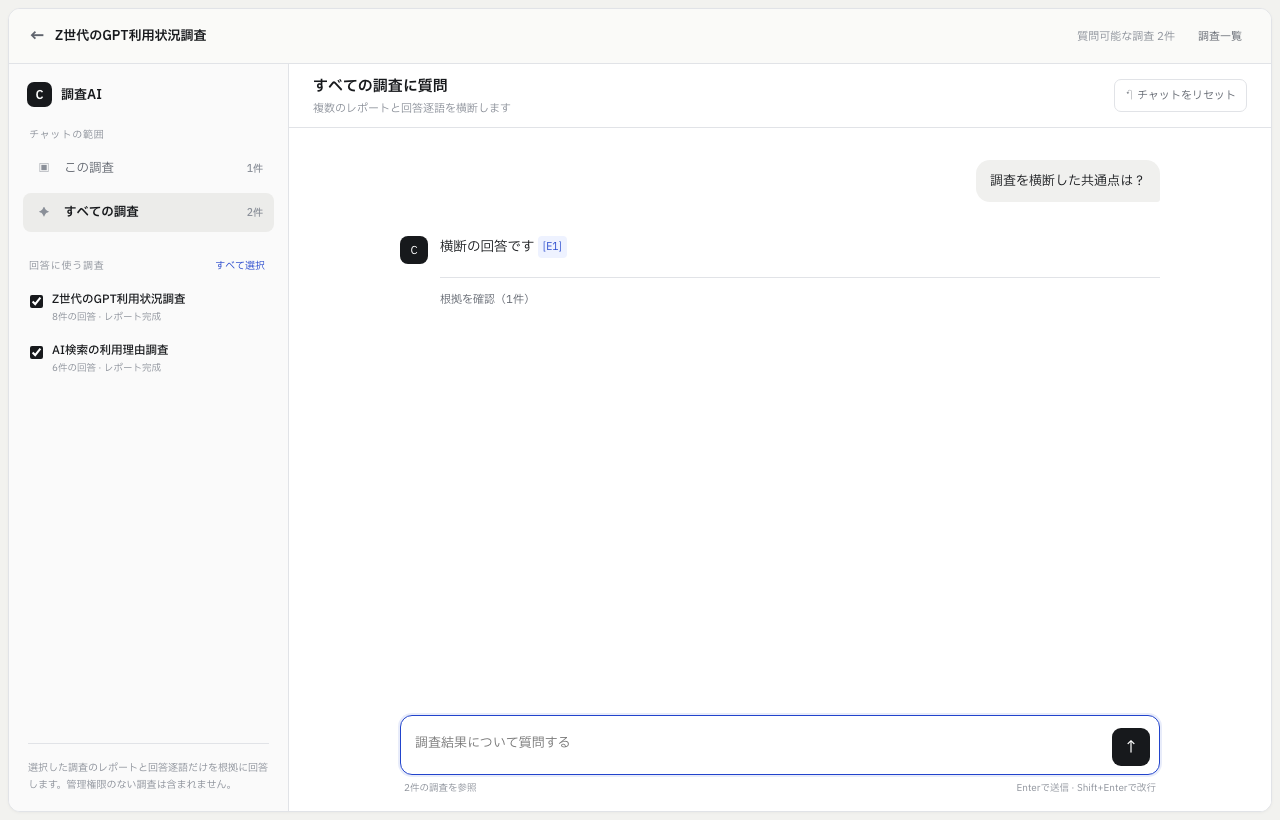Select the すべての調査 scope
This screenshot has height=820, width=1280.
[x=148, y=212]
